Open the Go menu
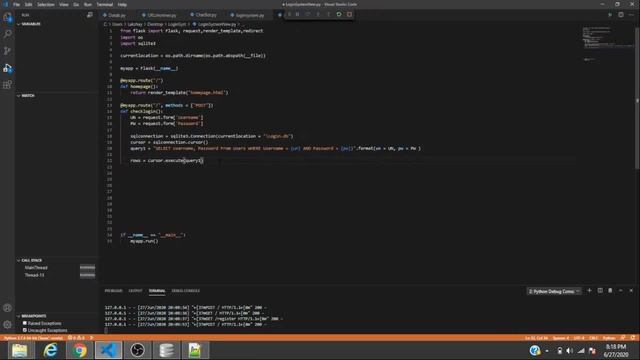 76,4
